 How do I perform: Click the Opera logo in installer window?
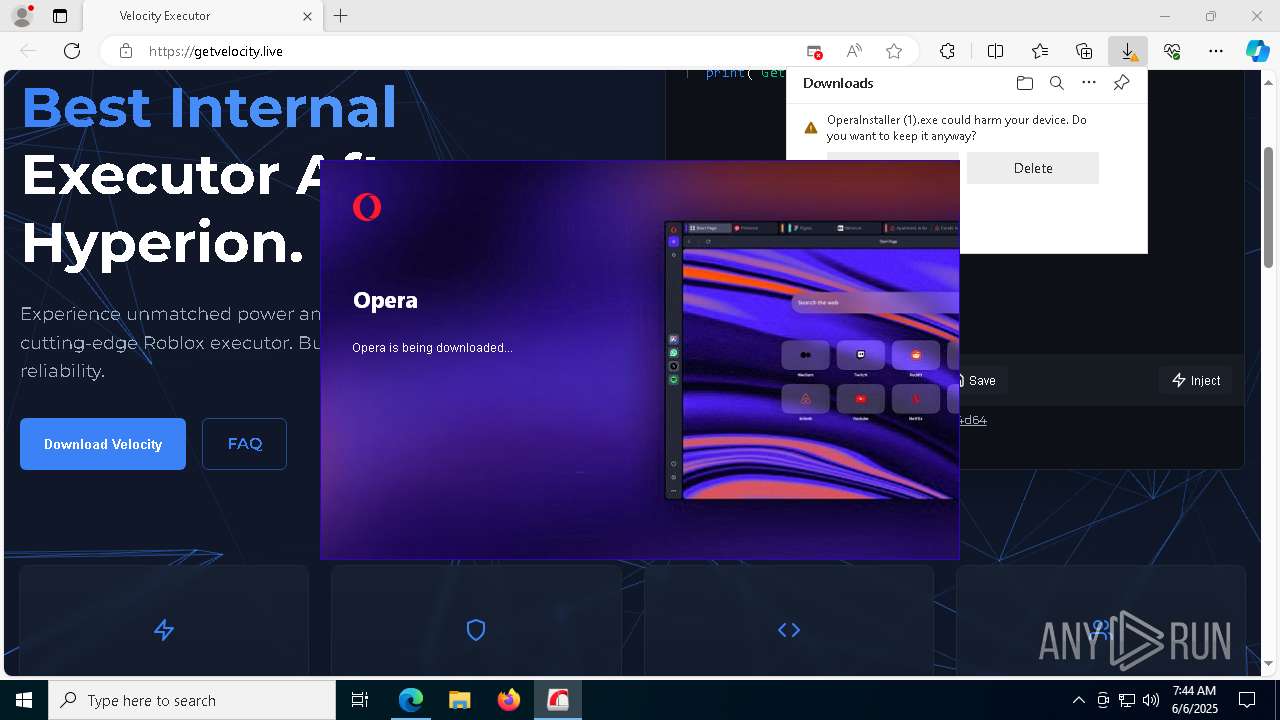point(367,207)
